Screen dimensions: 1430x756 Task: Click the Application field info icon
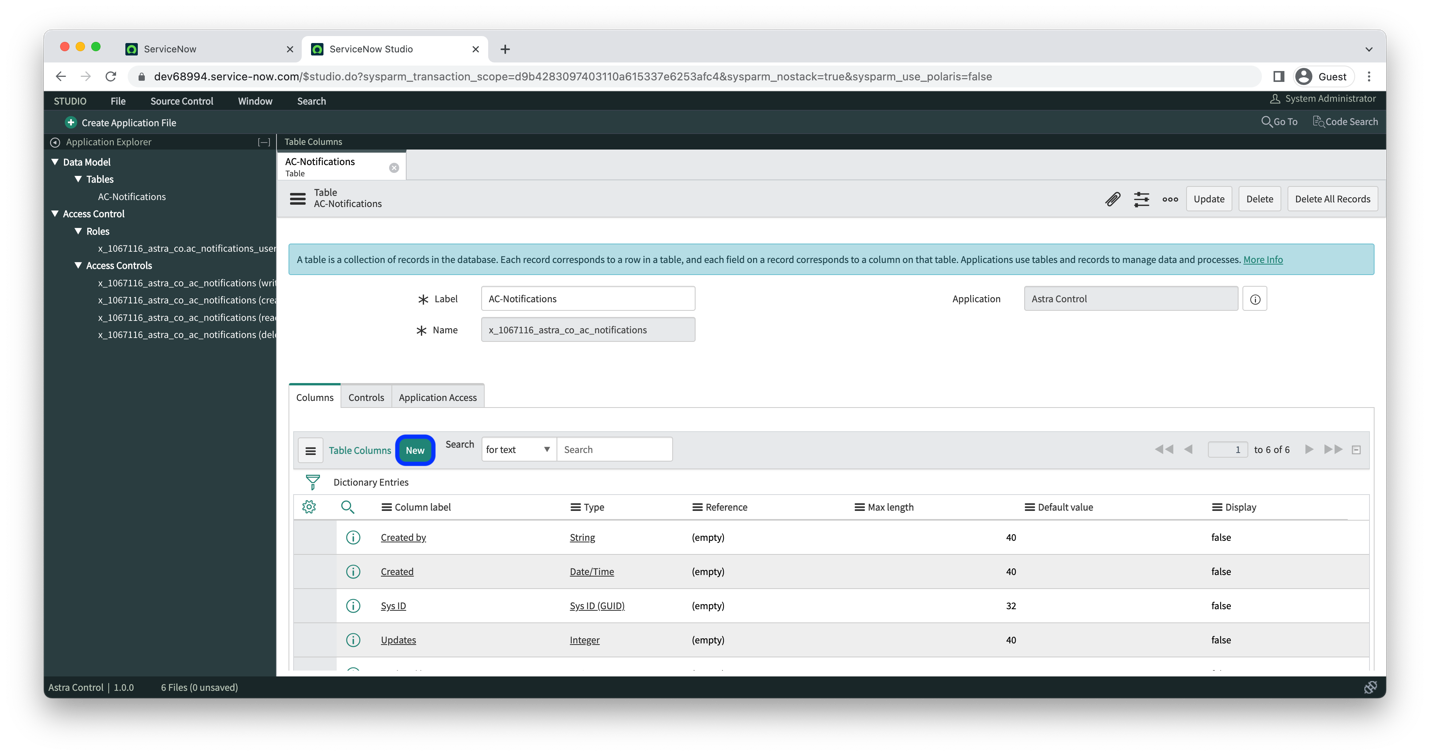[x=1254, y=299]
